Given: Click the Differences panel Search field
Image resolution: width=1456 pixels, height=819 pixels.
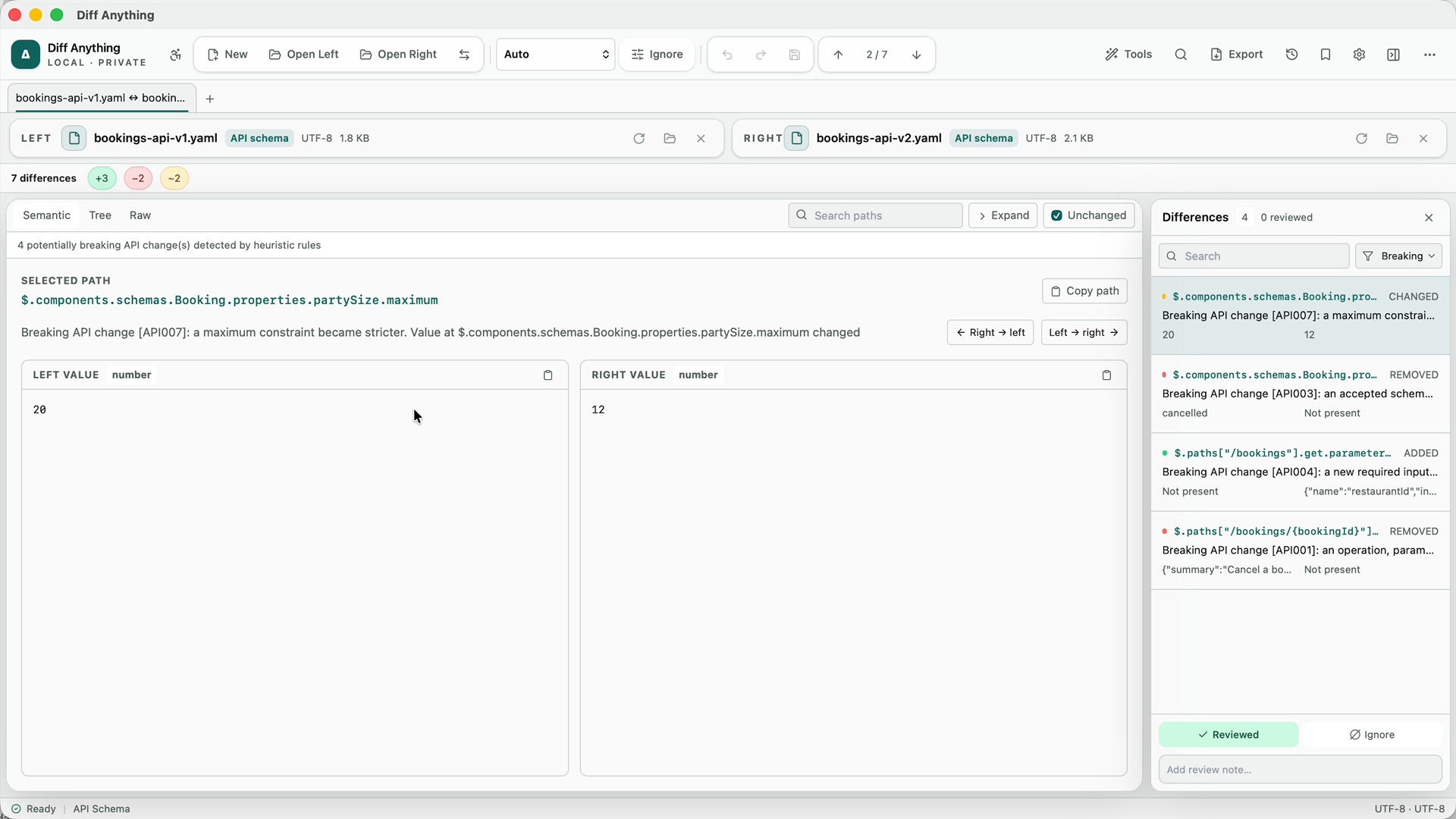Looking at the screenshot, I should (x=1254, y=256).
